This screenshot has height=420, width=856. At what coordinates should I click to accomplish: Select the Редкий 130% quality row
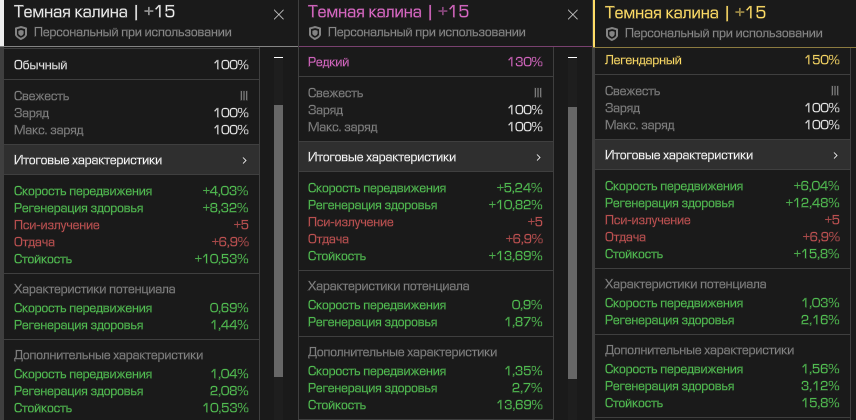click(x=426, y=62)
